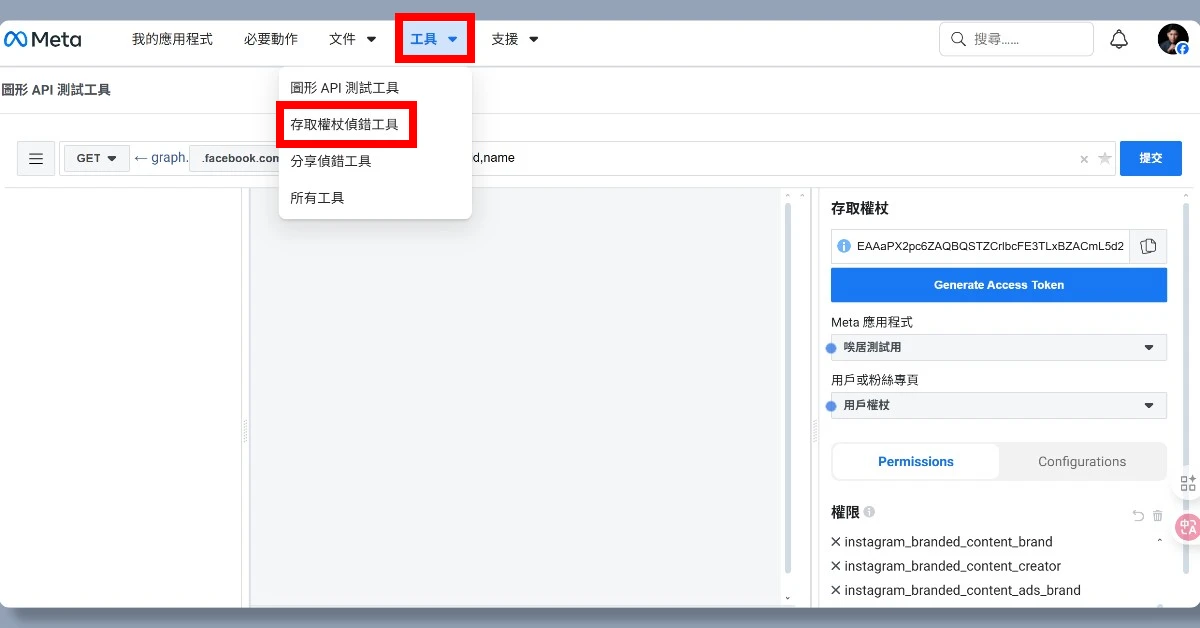Click the 圖形 API 測試工具 page title
1200x628 pixels.
coord(56,90)
